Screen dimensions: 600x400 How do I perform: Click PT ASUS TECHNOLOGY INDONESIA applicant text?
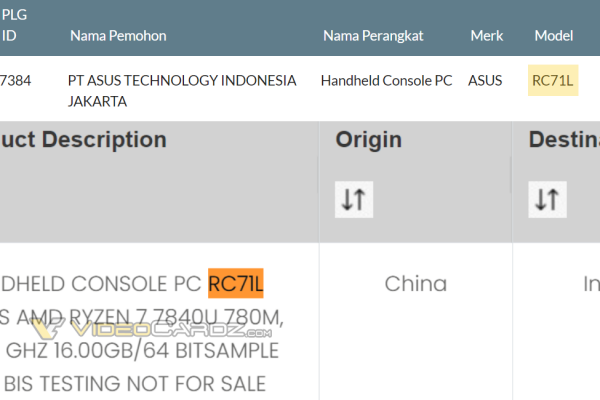182,80
